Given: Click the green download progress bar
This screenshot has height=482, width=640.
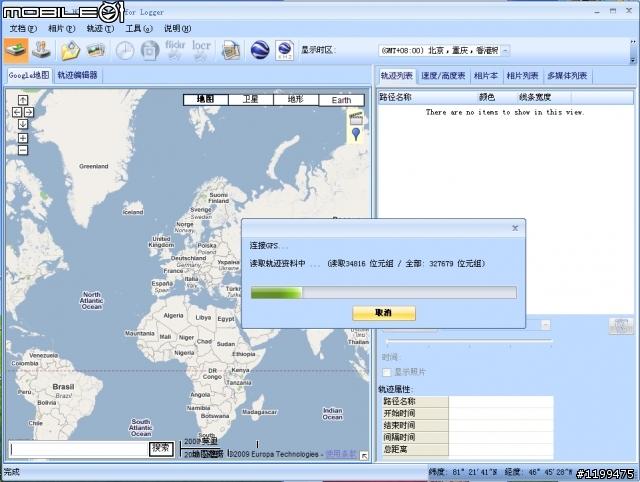Looking at the screenshot, I should click(x=384, y=292).
